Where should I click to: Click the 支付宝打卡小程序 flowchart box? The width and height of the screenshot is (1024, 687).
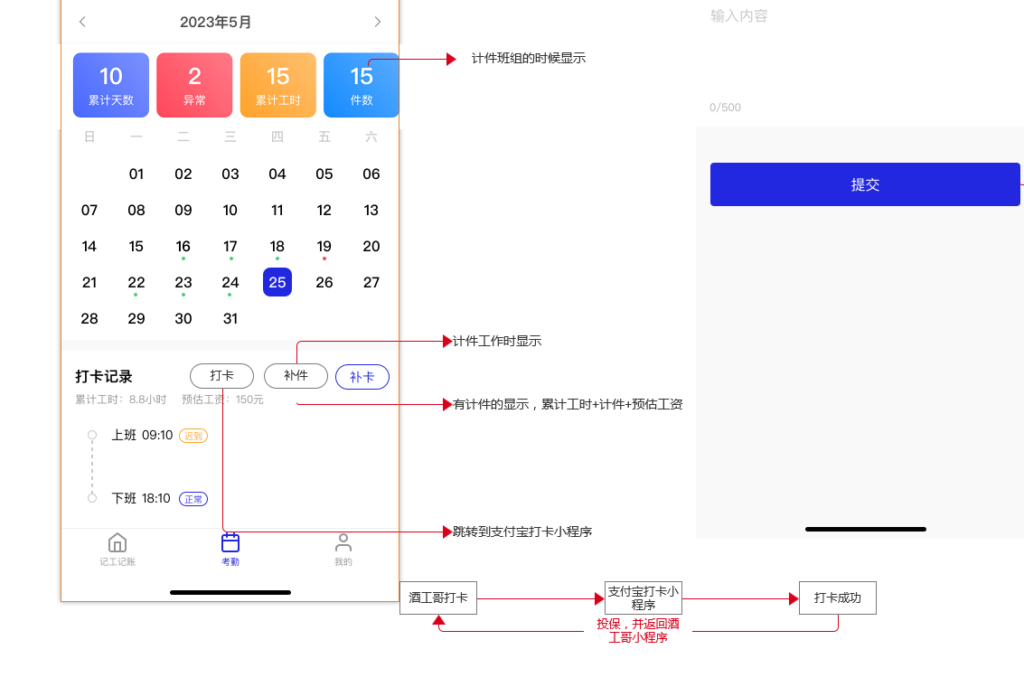point(643,598)
